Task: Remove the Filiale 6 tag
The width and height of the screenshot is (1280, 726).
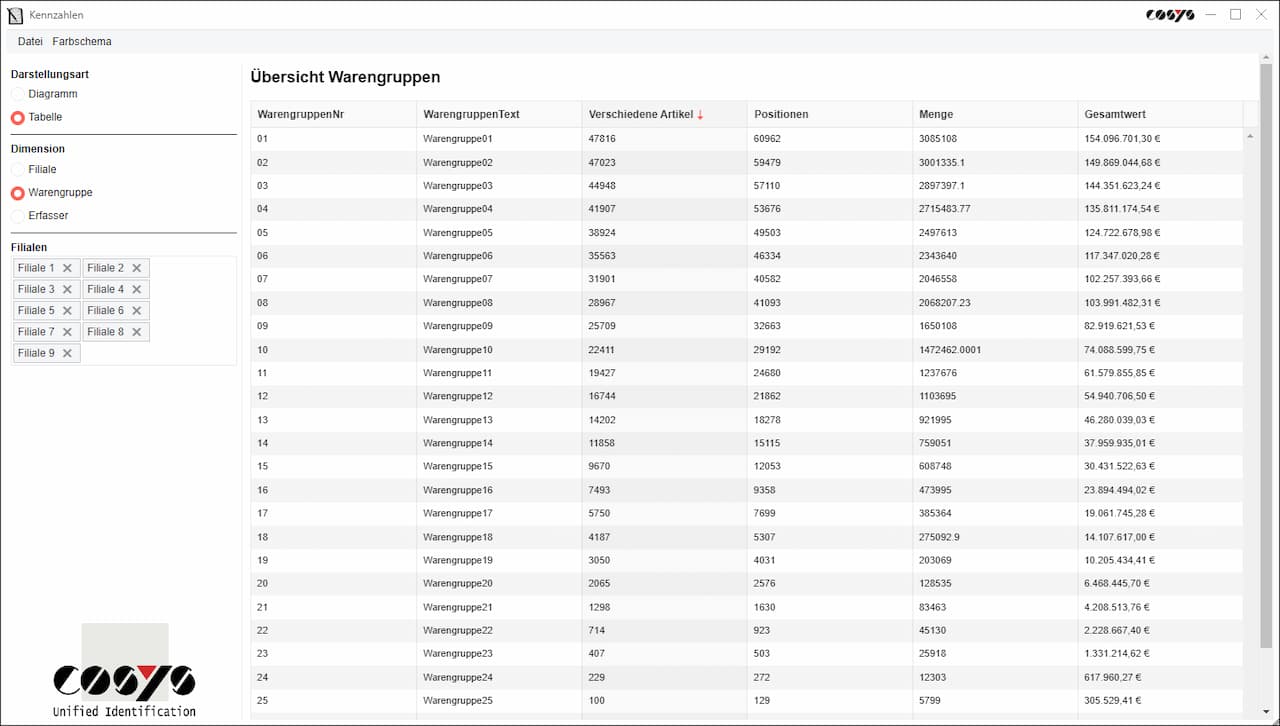Action: [x=137, y=310]
